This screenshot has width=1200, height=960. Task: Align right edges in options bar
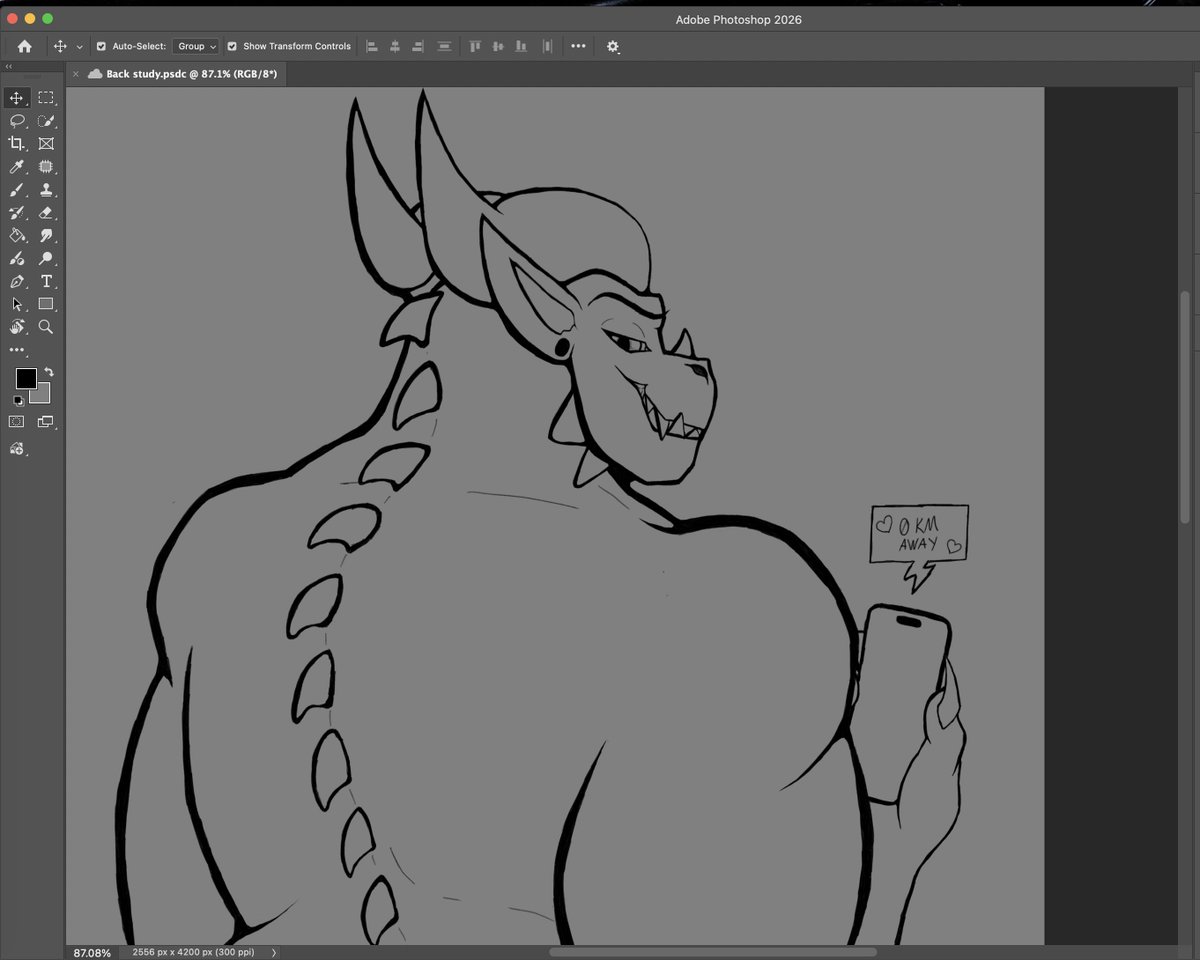pyautogui.click(x=418, y=46)
